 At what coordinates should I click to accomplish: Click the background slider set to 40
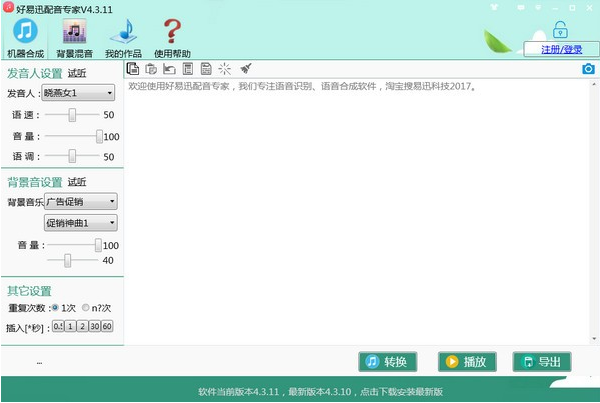pyautogui.click(x=67, y=260)
